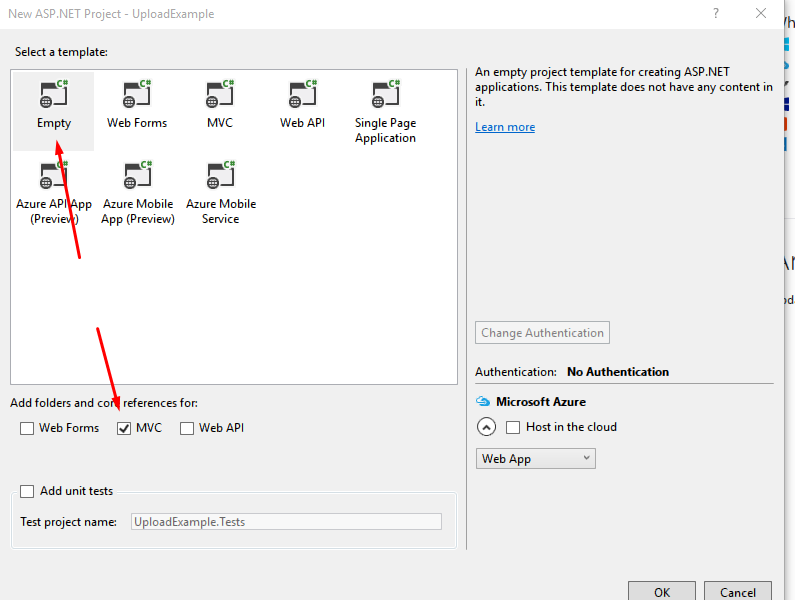This screenshot has height=600, width=795.
Task: Pick Azure Mobile App (Preview) template icon
Action: (138, 175)
